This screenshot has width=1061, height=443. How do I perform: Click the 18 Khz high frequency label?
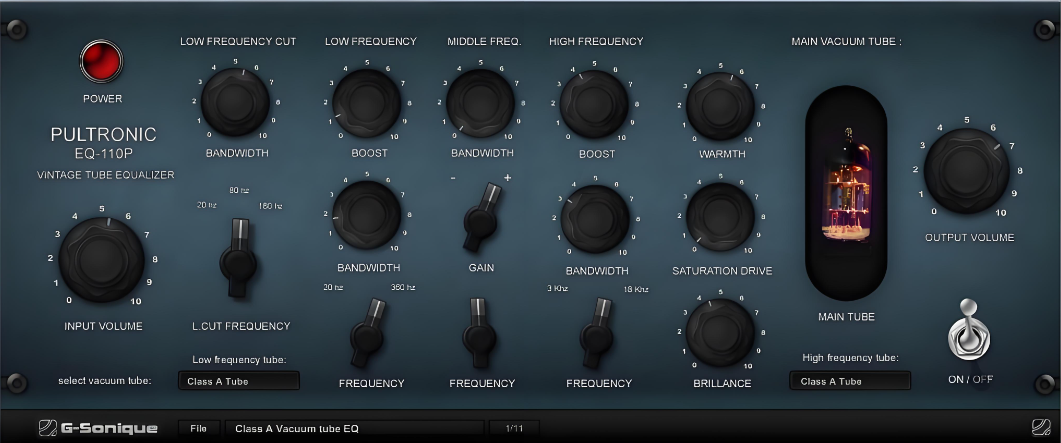[636, 289]
